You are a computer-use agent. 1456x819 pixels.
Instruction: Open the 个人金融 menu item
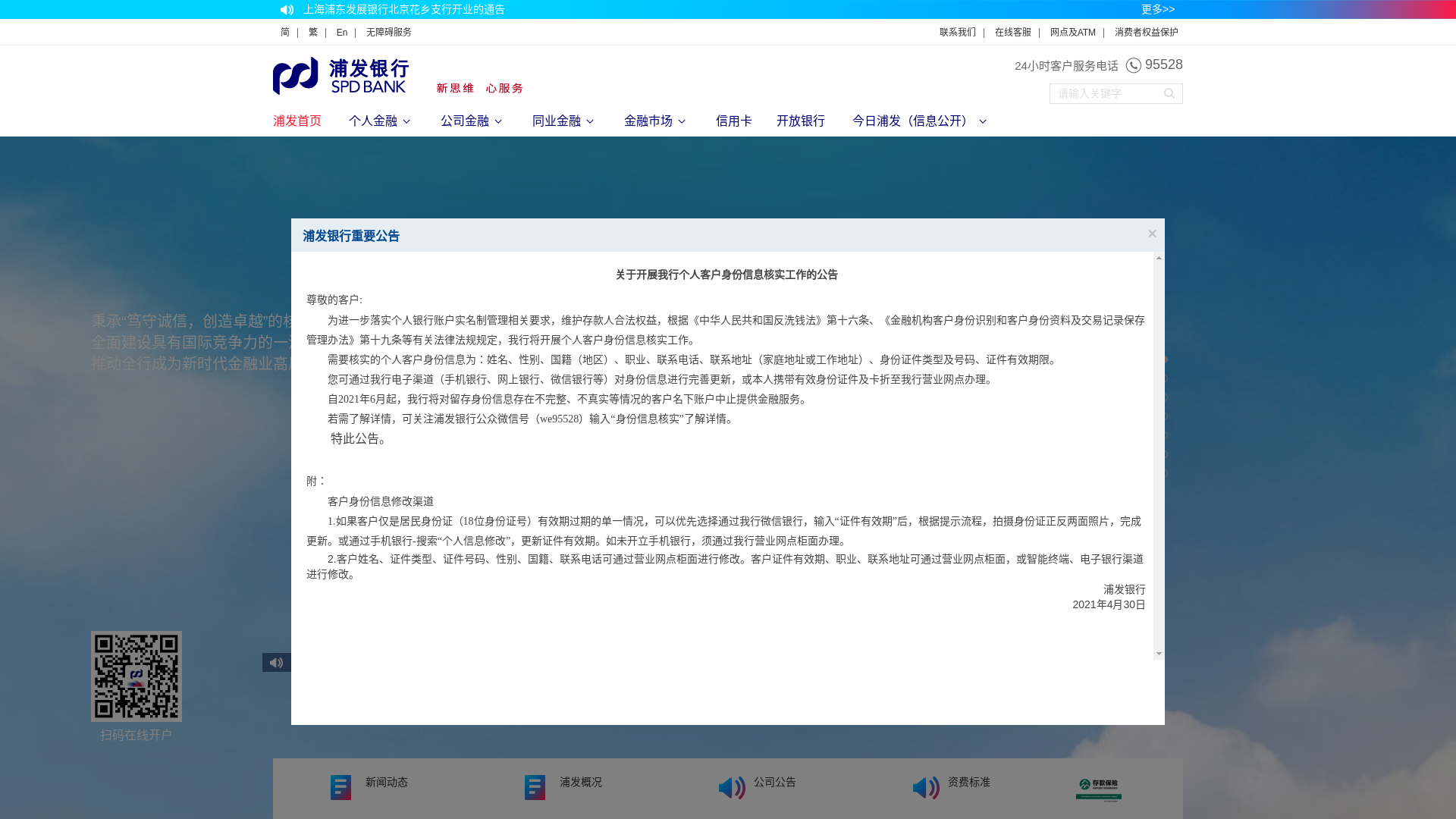coord(373,121)
